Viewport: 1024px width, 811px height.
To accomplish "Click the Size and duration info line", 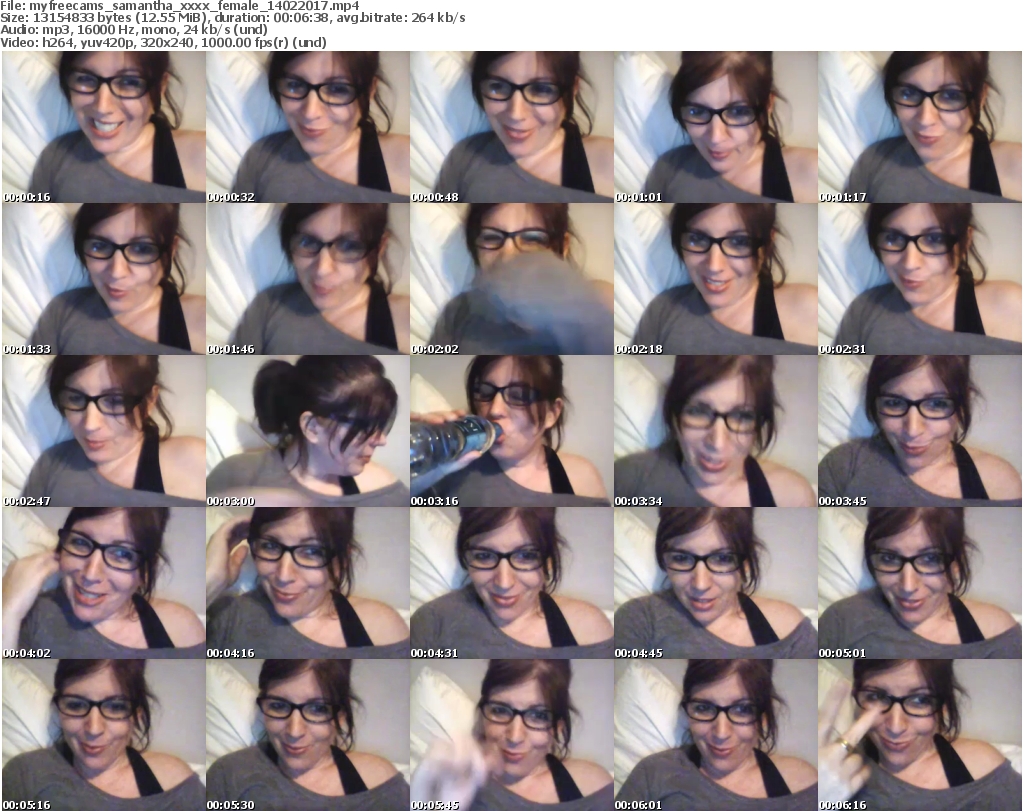I will click(x=233, y=18).
